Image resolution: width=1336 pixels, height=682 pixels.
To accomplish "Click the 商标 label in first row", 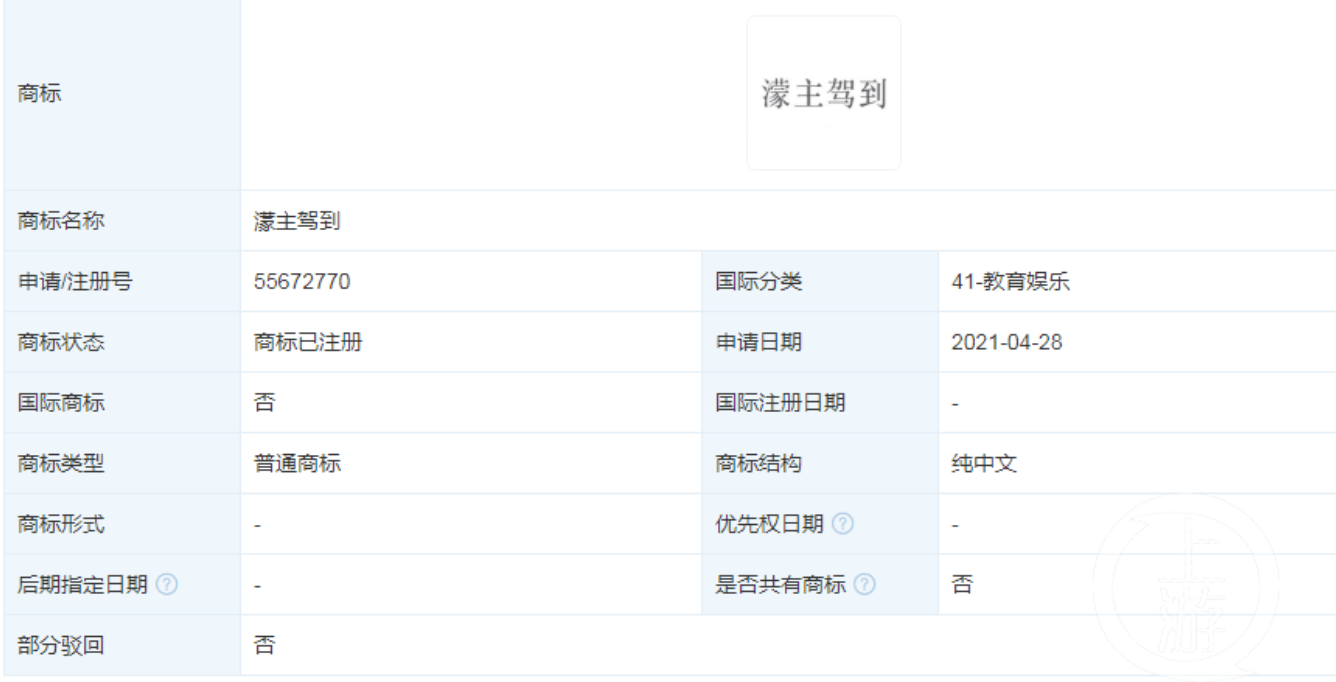I will [40, 94].
